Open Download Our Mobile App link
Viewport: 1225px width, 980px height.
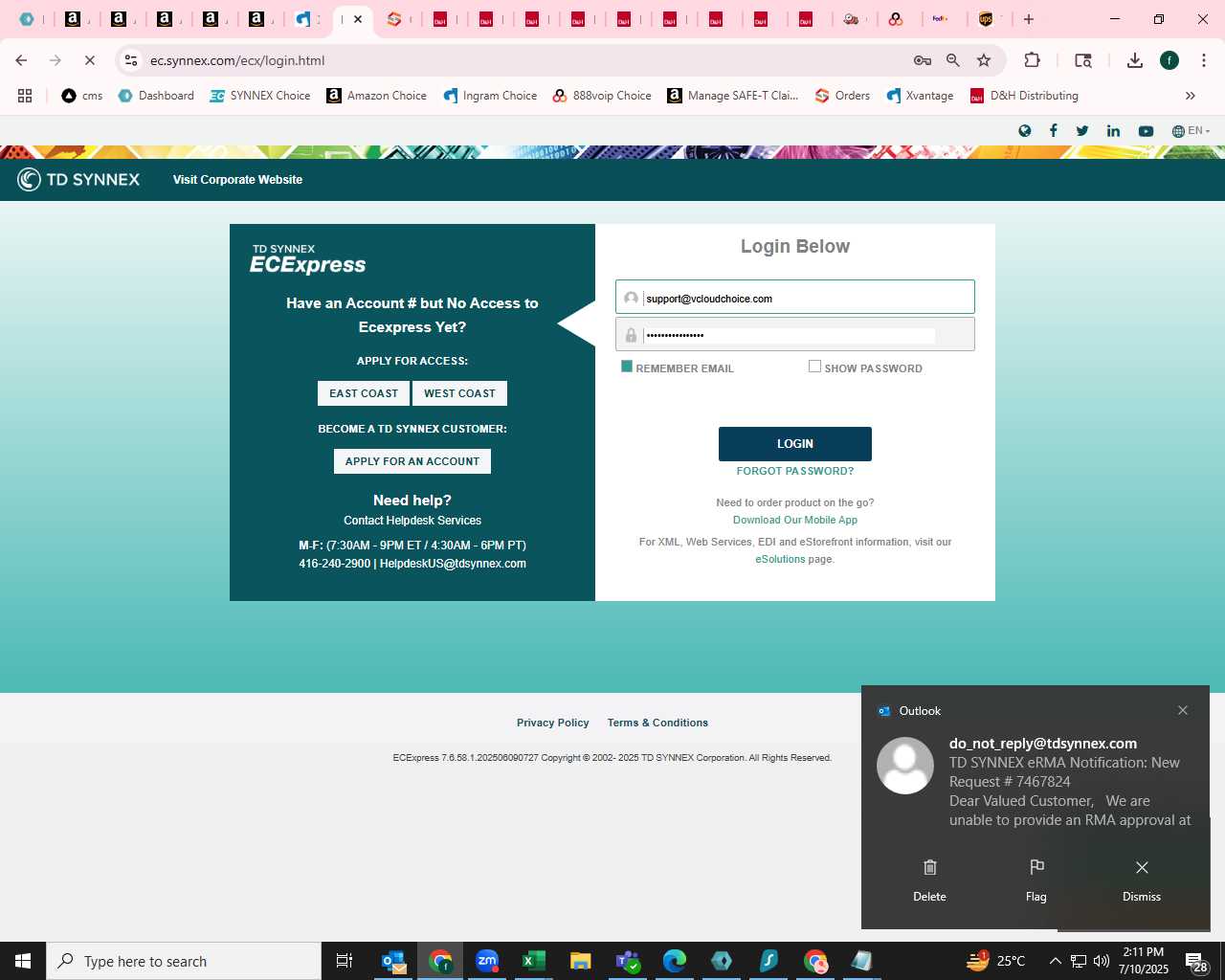795,520
